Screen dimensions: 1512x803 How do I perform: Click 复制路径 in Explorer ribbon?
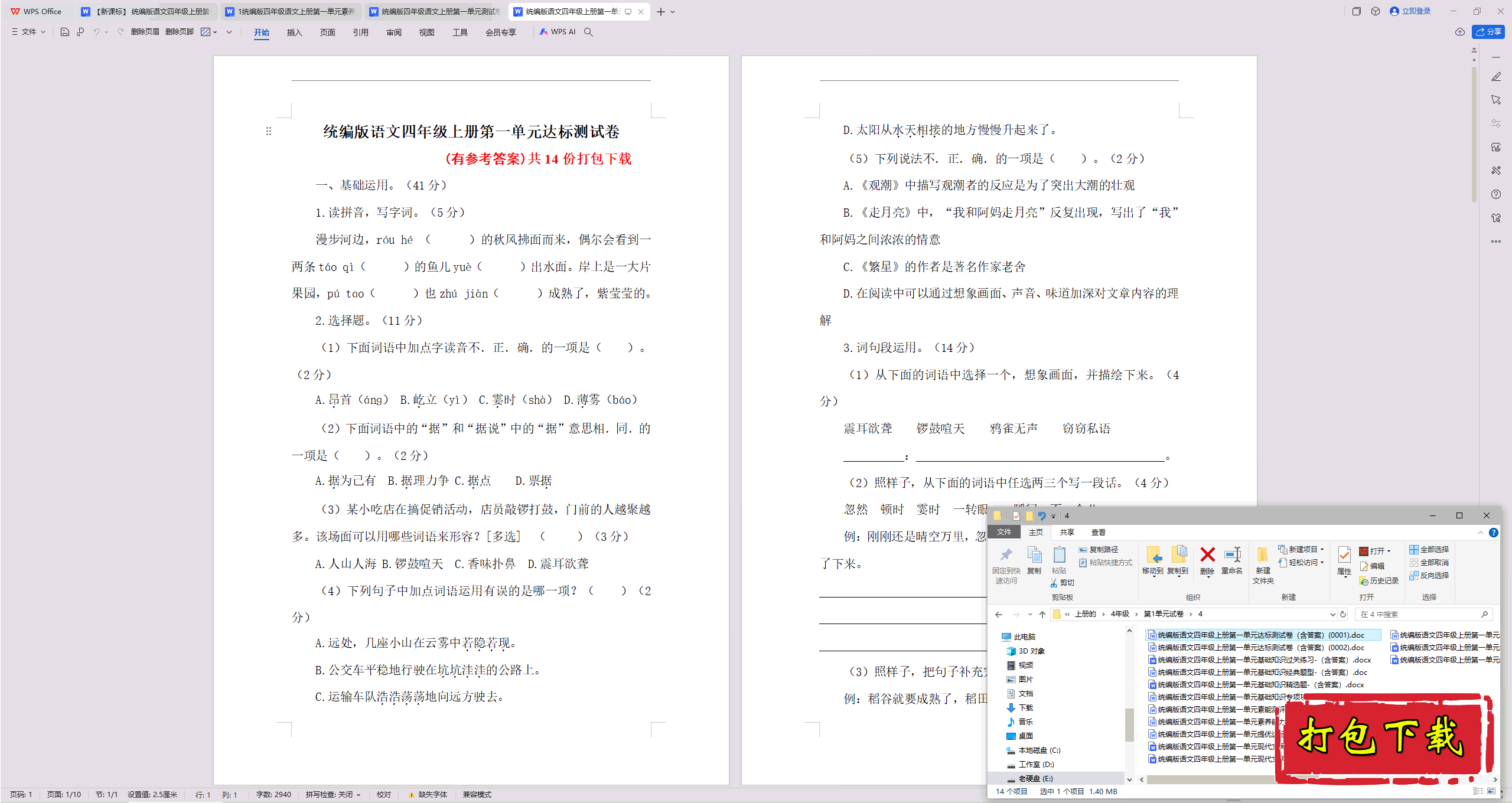point(1099,550)
